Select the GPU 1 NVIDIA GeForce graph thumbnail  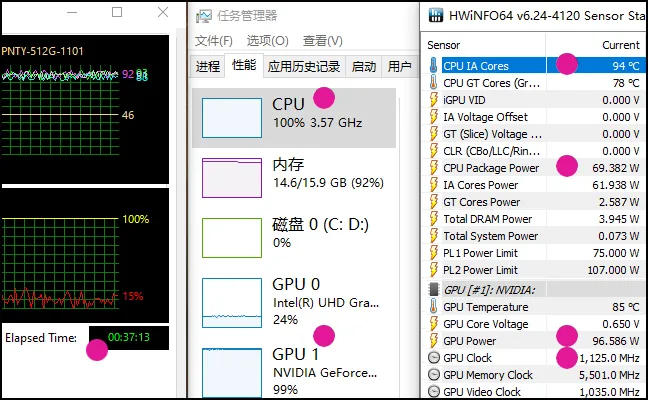click(x=232, y=373)
